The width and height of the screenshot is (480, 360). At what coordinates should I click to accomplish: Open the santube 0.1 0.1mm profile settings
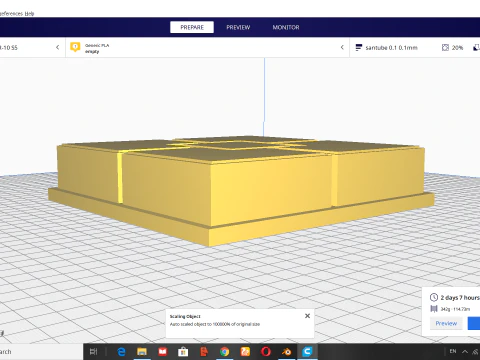pos(391,48)
